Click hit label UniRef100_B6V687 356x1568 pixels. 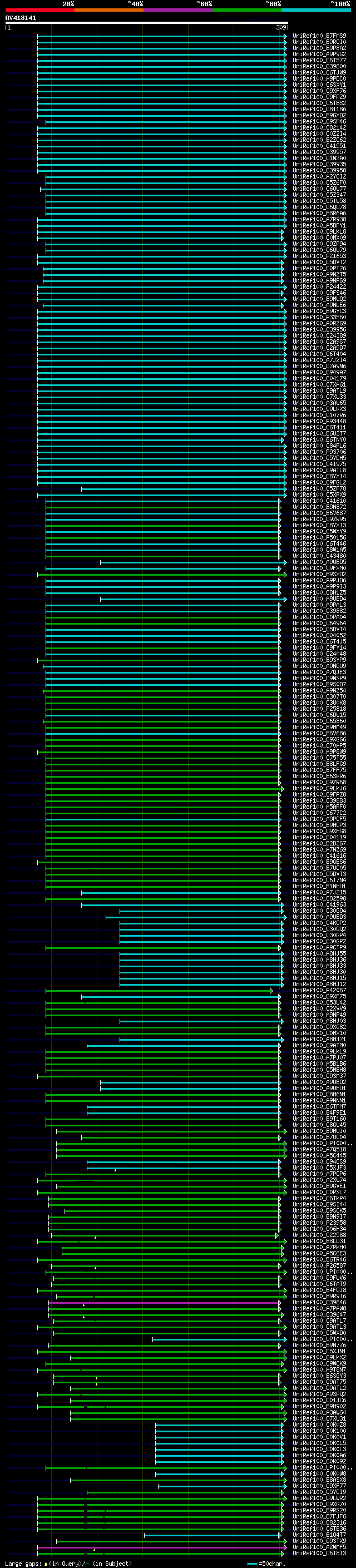(319, 513)
